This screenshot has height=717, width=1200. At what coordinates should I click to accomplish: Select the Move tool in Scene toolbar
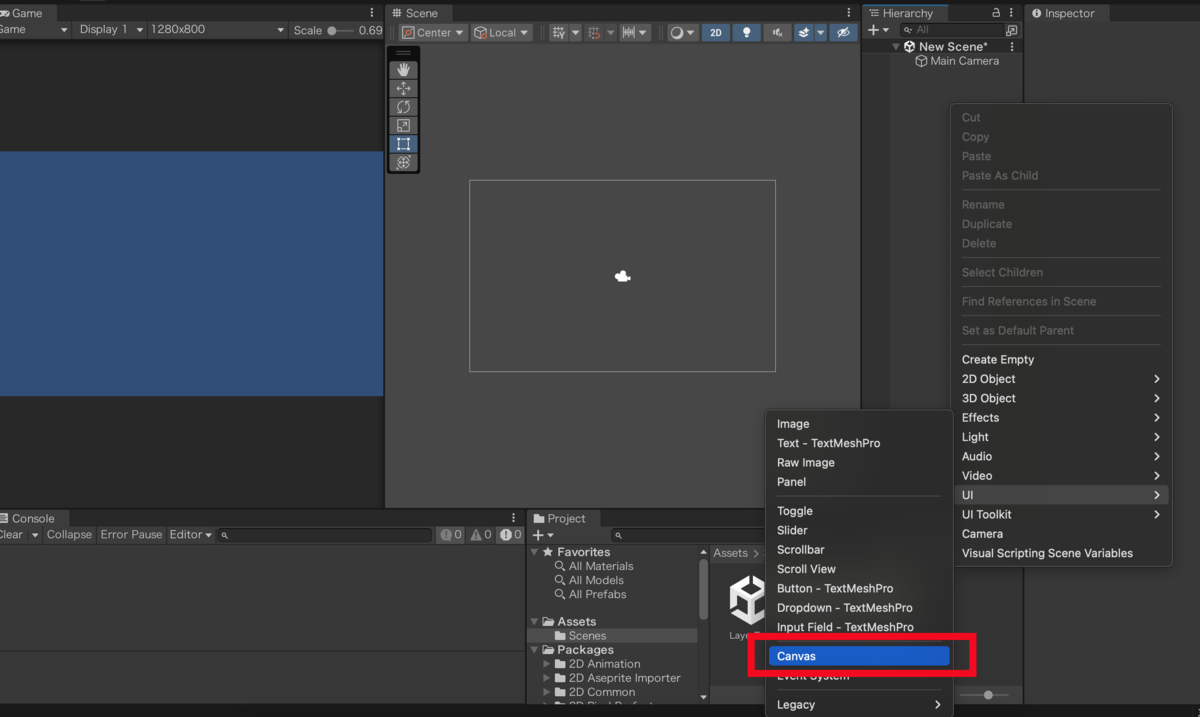(403, 88)
